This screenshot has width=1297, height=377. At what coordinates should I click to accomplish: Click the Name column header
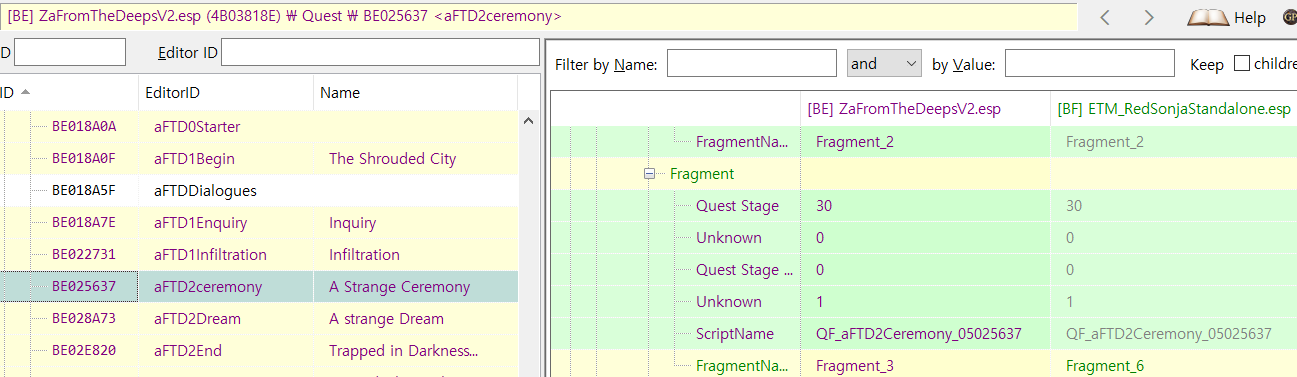click(416, 92)
